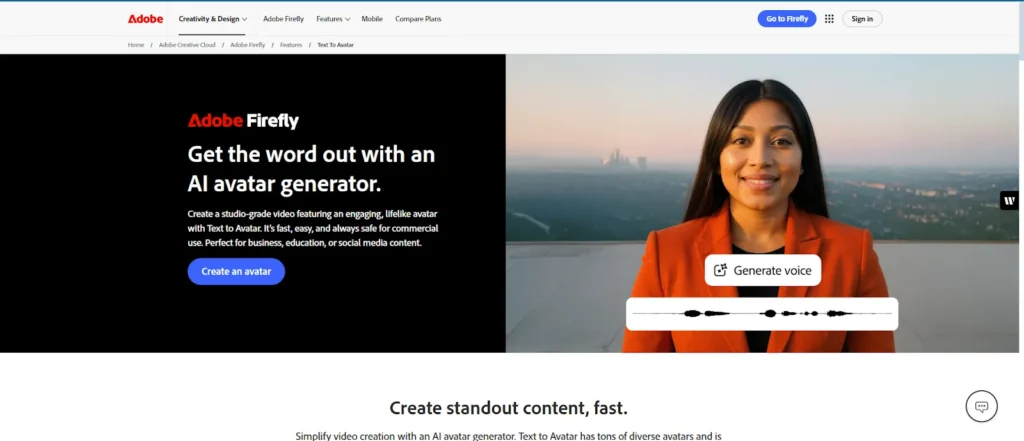1024x441 pixels.
Task: Open the Adobe Firefly nav item
Action: [283, 19]
